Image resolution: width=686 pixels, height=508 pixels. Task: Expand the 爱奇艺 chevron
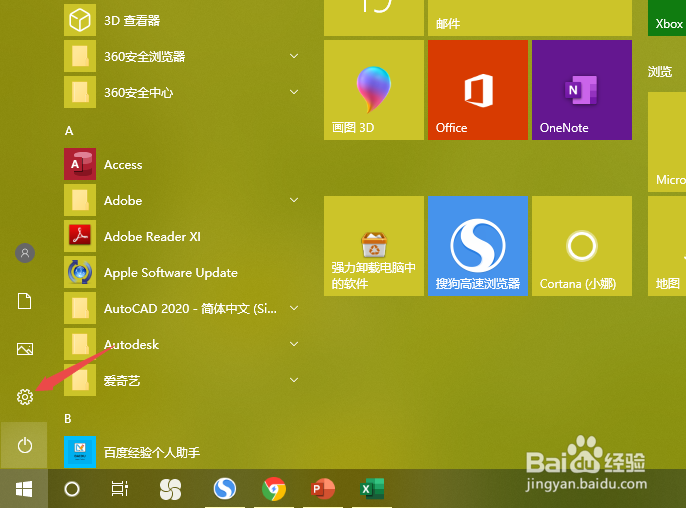click(x=294, y=380)
